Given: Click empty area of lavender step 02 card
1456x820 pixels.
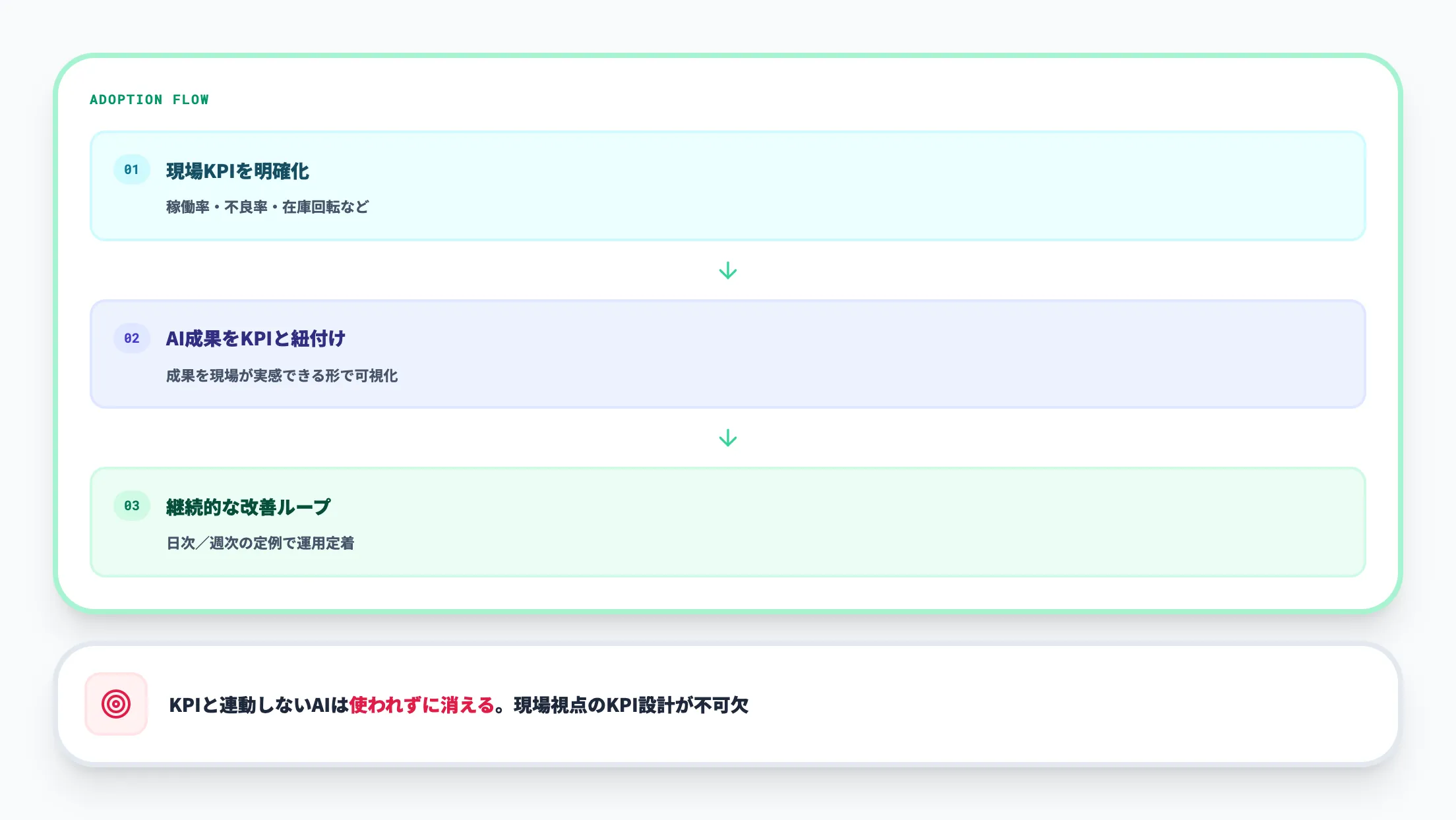Looking at the screenshot, I should tap(857, 355).
